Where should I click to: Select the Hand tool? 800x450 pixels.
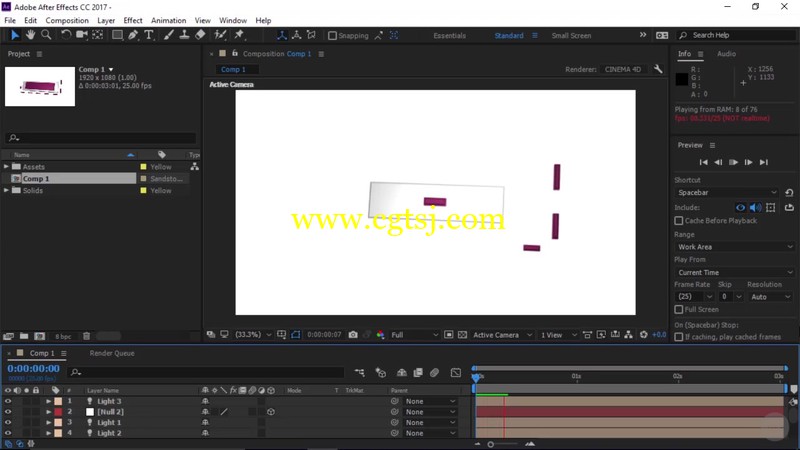pos(31,35)
